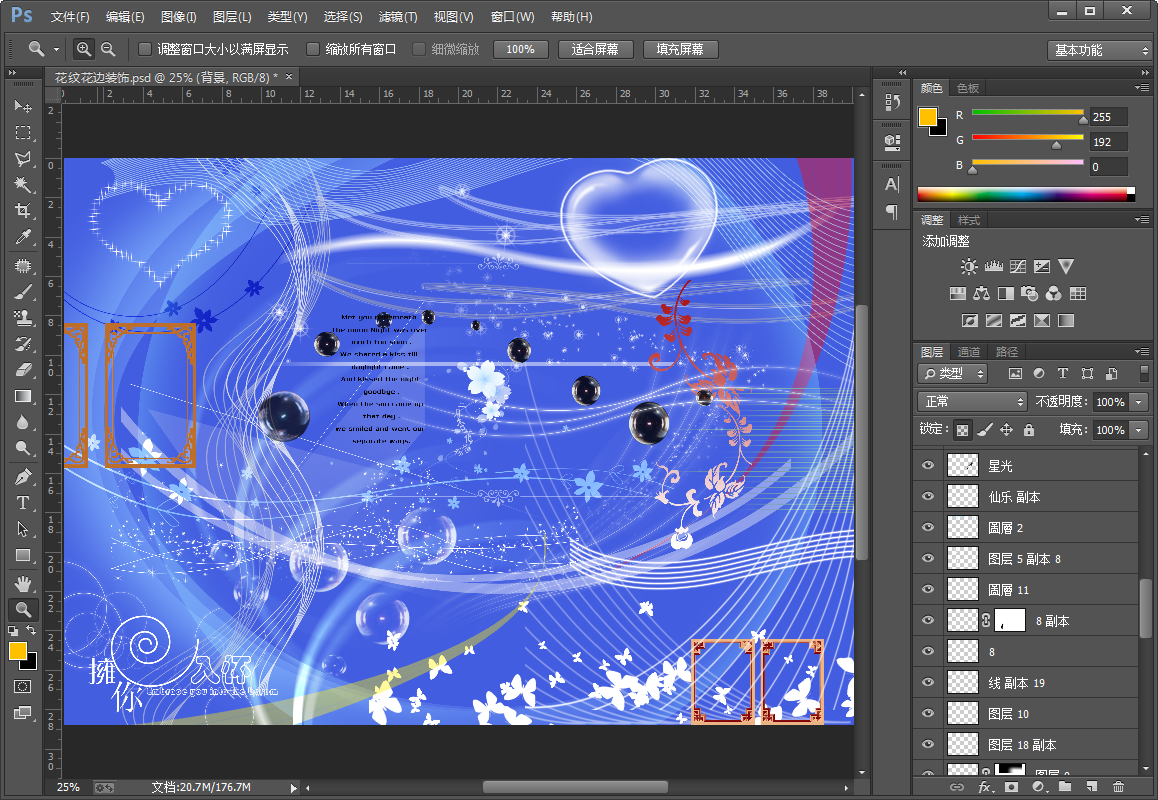Screen dimensions: 1158x800
Task: Switch to the 通道 tab
Action: pos(969,352)
